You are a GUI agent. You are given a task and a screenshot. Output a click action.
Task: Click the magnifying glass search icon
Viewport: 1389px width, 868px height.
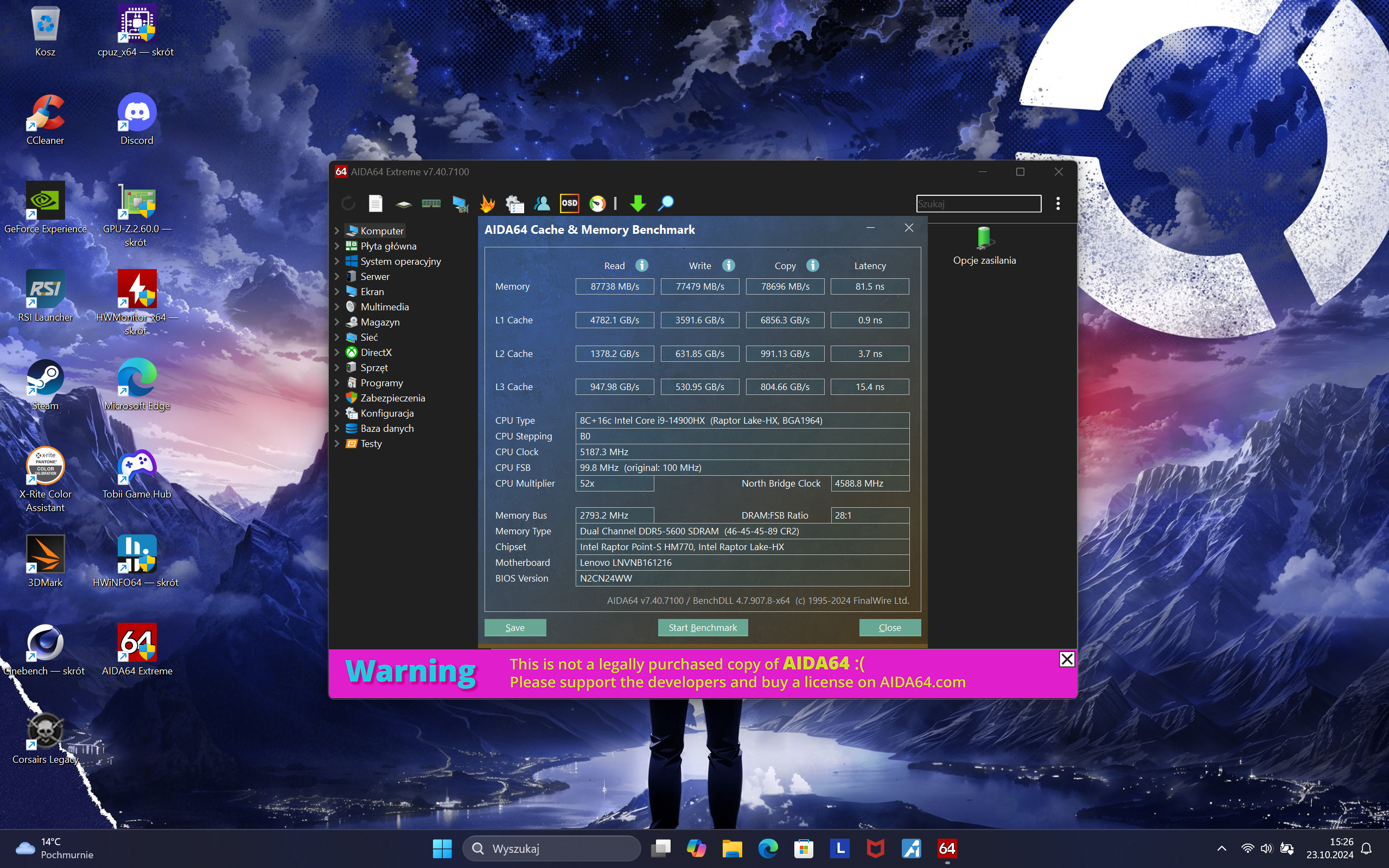[x=666, y=203]
